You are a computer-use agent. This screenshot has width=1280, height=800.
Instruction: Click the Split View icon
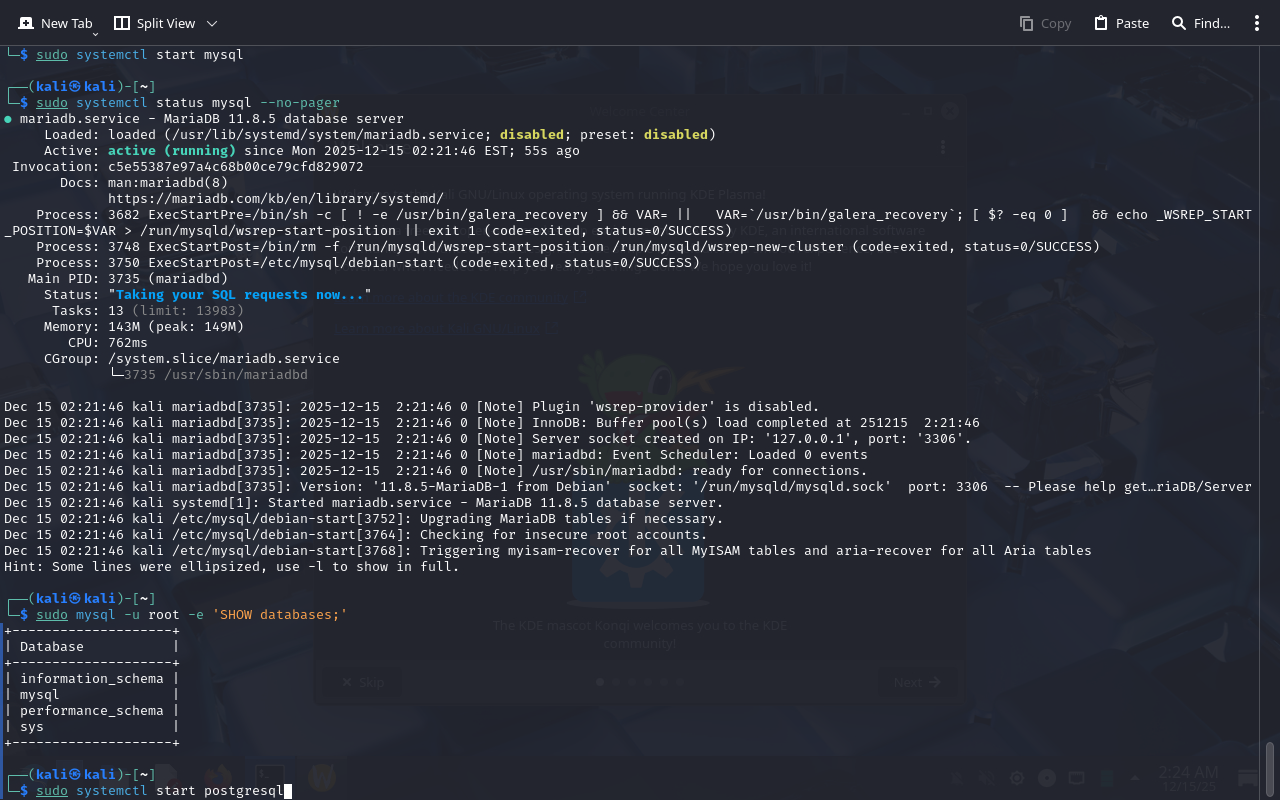coord(122,23)
